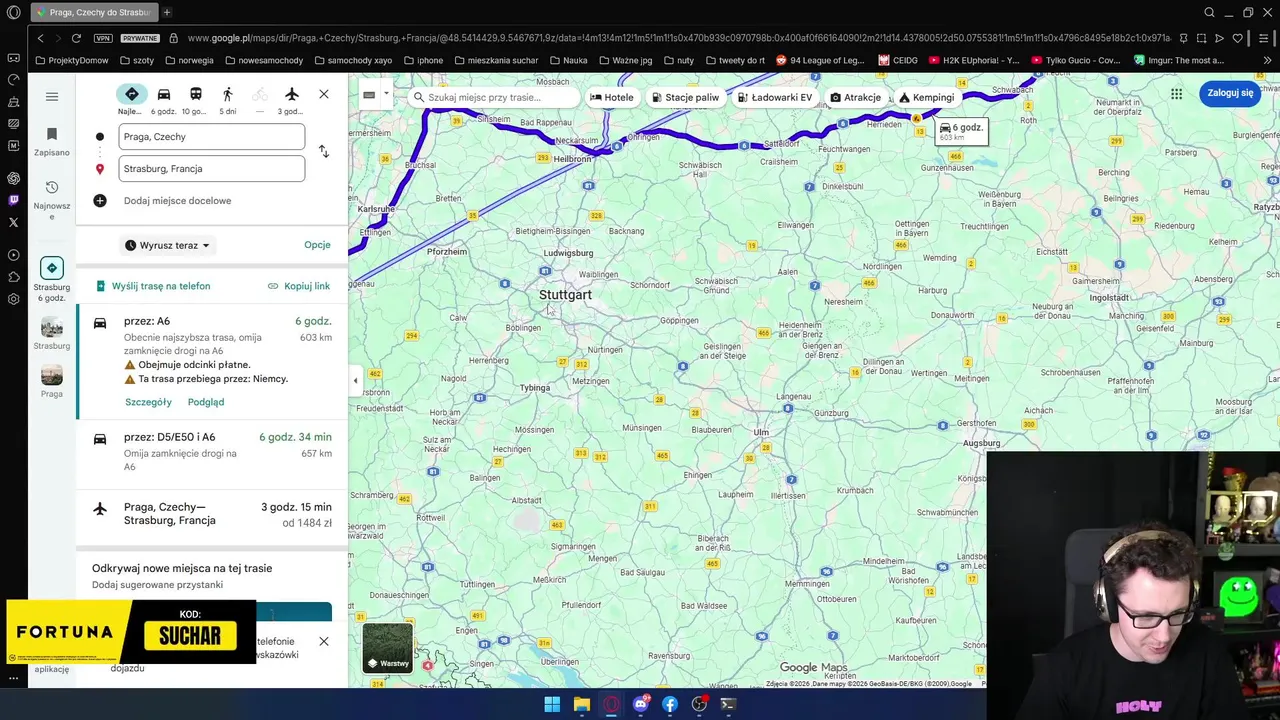Open ProjektyDomow bookmarks folder
This screenshot has width=1280, height=720.
coord(72,60)
